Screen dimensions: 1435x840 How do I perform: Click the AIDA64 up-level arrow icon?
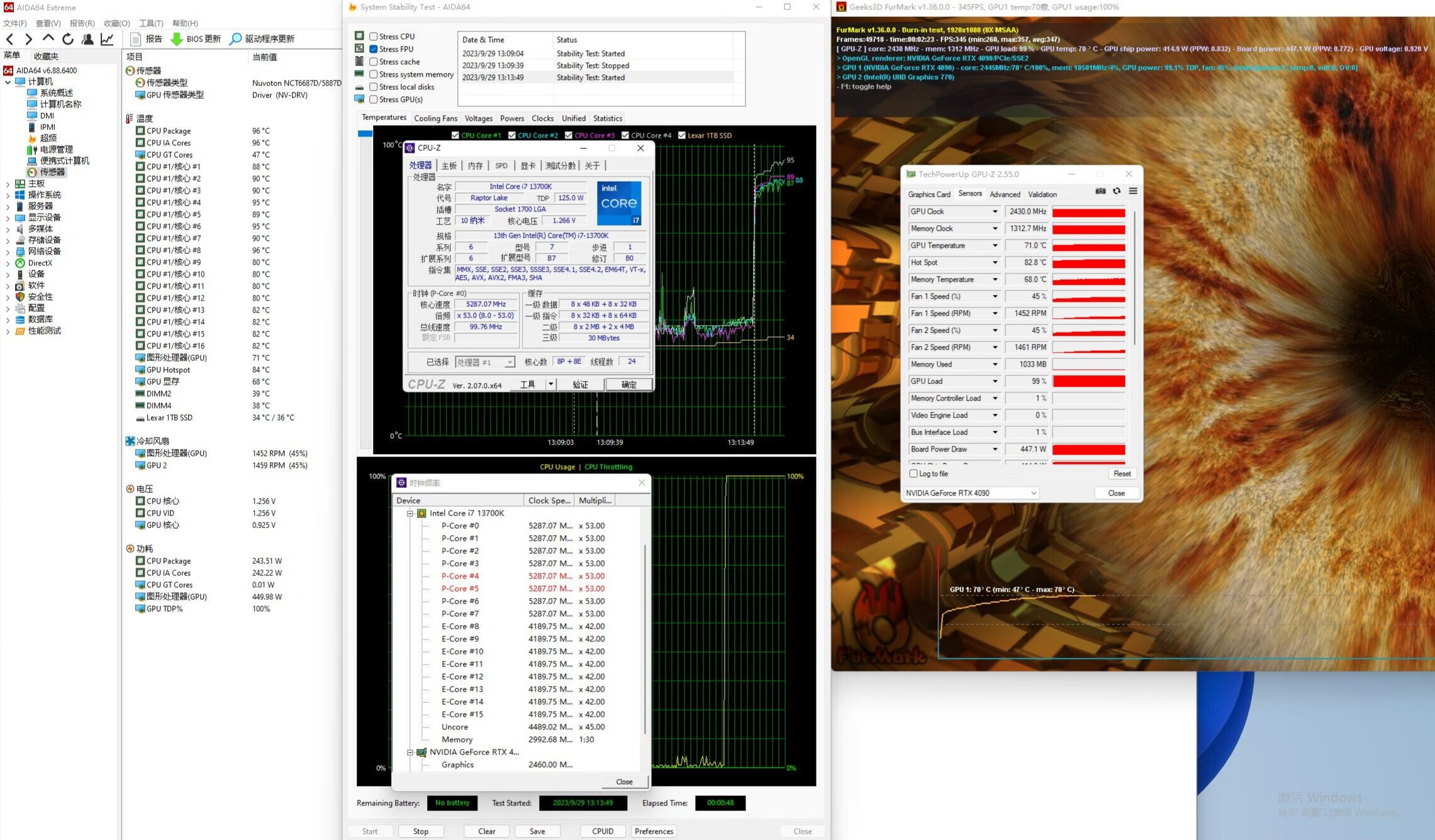point(48,38)
